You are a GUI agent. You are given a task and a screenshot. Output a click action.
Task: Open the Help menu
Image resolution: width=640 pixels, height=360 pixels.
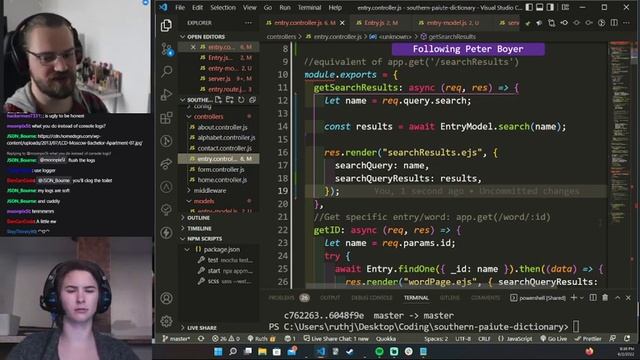click(x=335, y=7)
